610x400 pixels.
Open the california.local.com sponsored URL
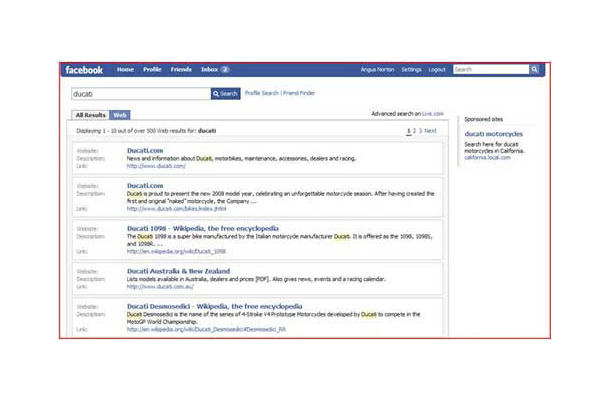(x=487, y=158)
